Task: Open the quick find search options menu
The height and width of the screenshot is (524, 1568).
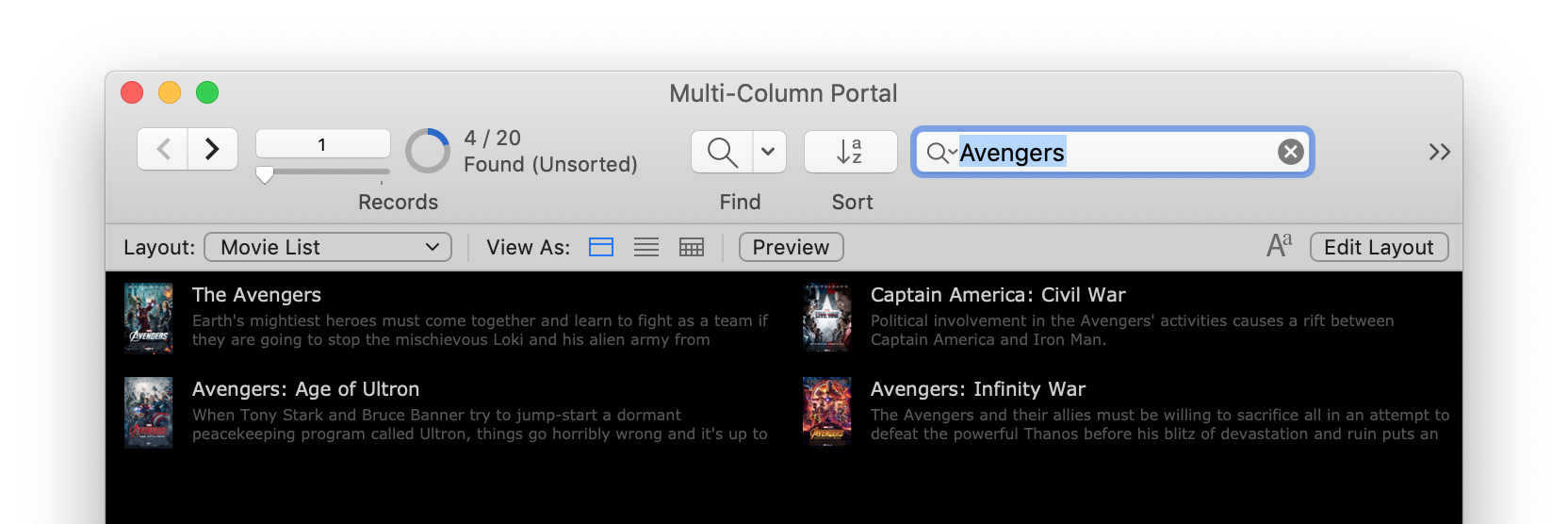Action: [x=940, y=153]
